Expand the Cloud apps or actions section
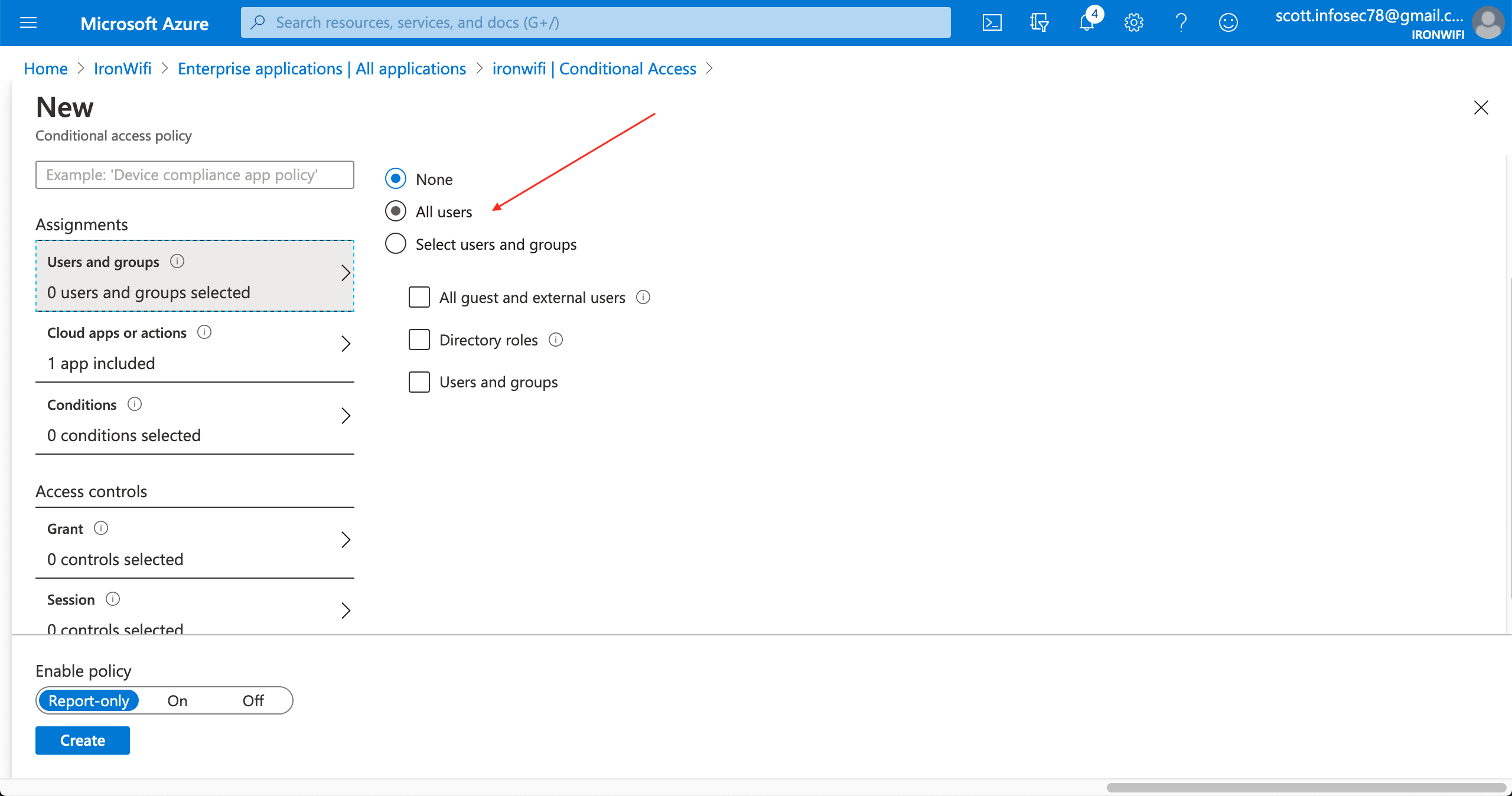 point(195,348)
